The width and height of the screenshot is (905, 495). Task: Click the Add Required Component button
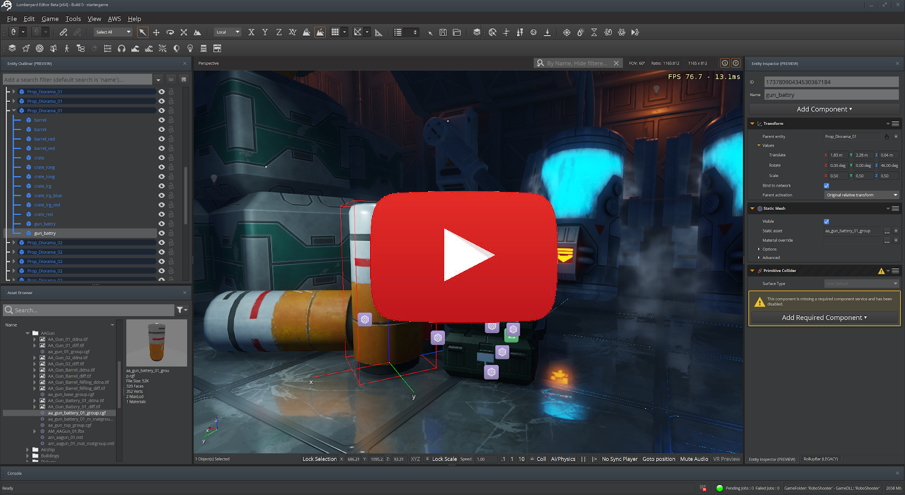824,317
